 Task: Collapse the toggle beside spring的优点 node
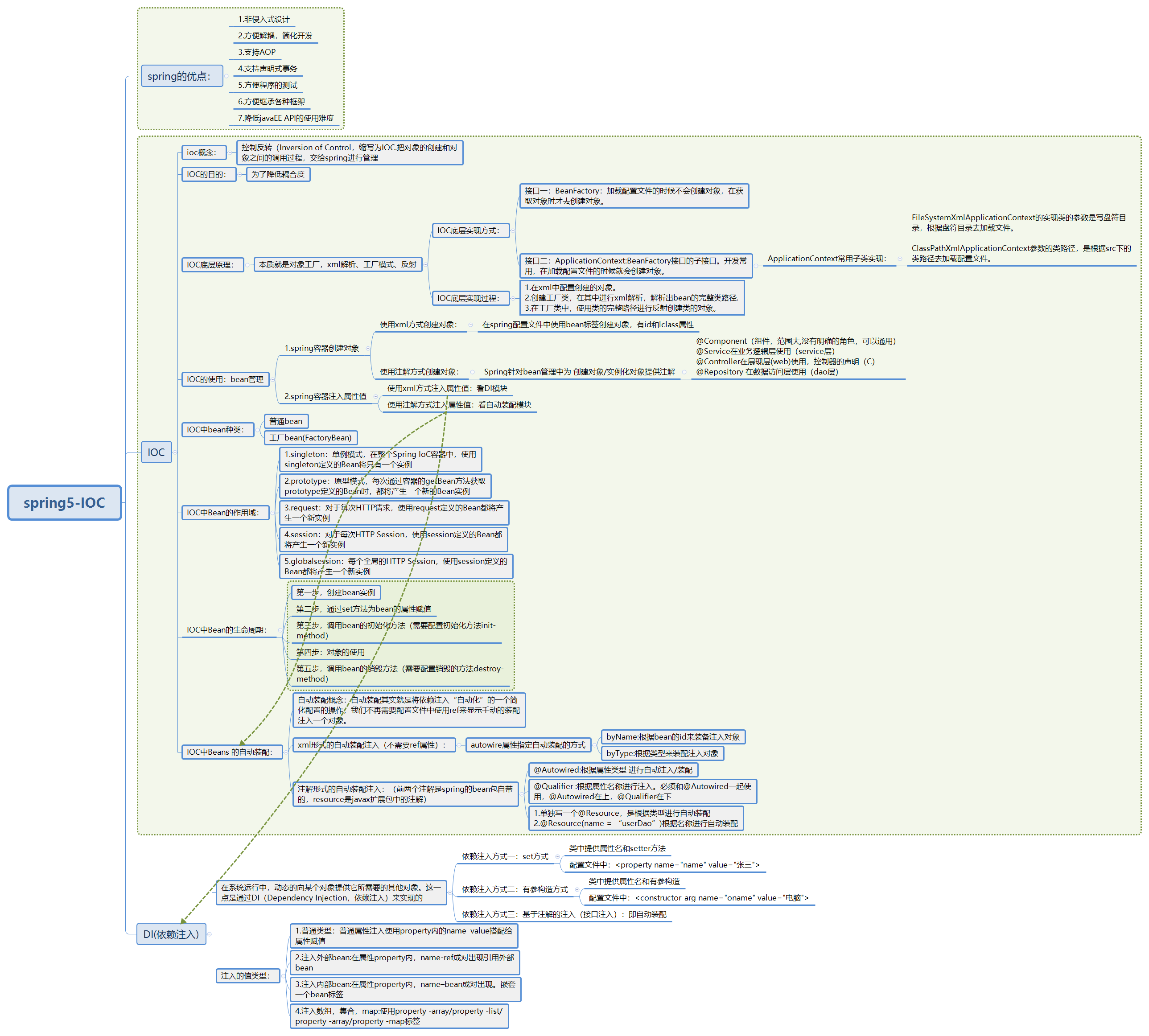(x=226, y=76)
